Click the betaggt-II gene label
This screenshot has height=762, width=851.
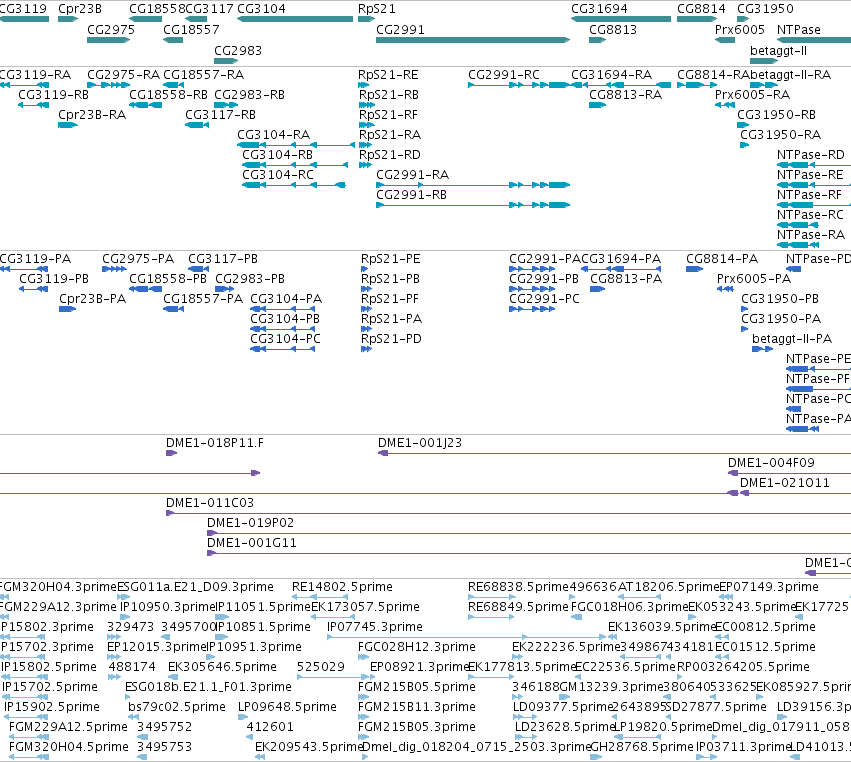click(778, 50)
